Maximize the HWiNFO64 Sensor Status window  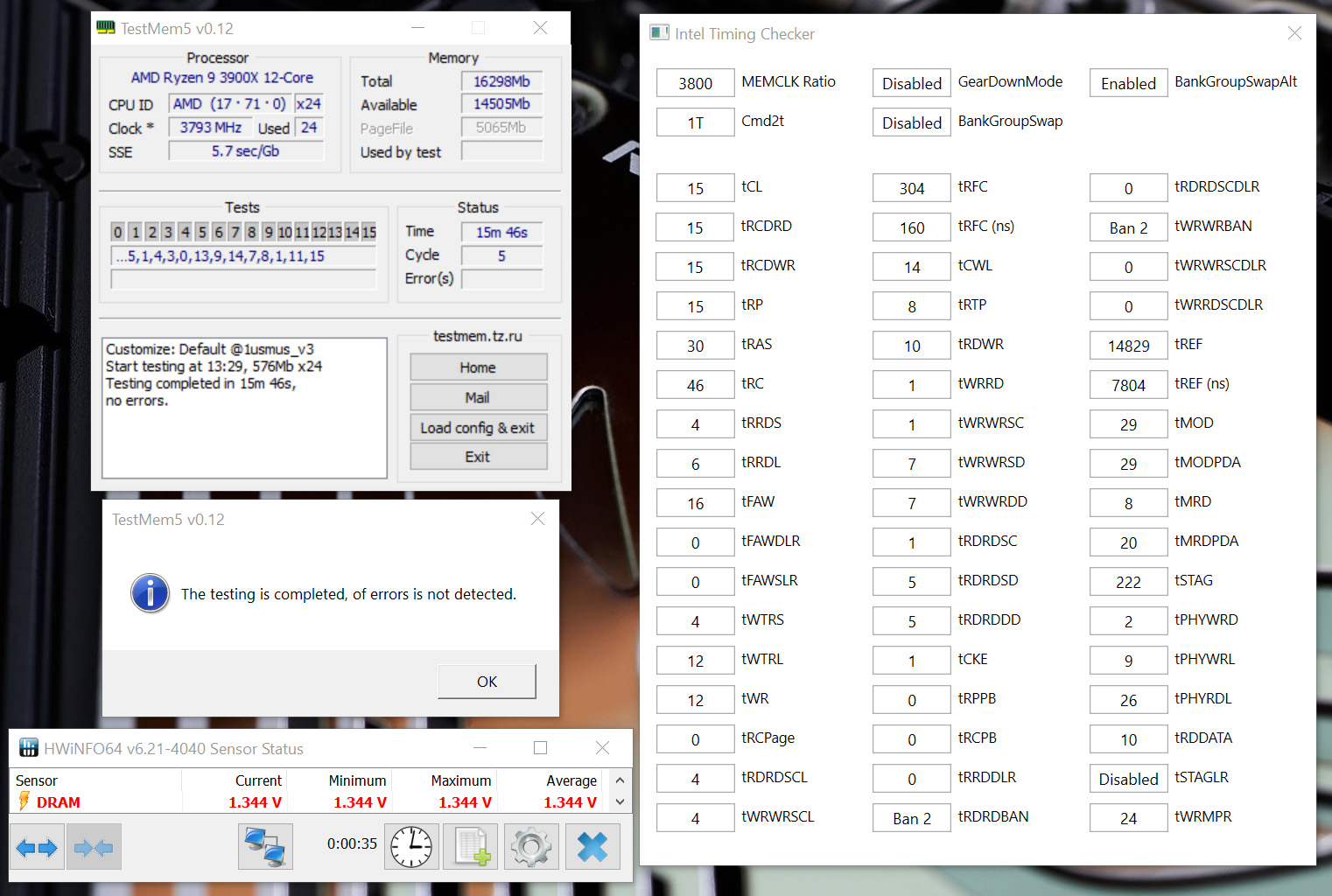click(x=540, y=748)
